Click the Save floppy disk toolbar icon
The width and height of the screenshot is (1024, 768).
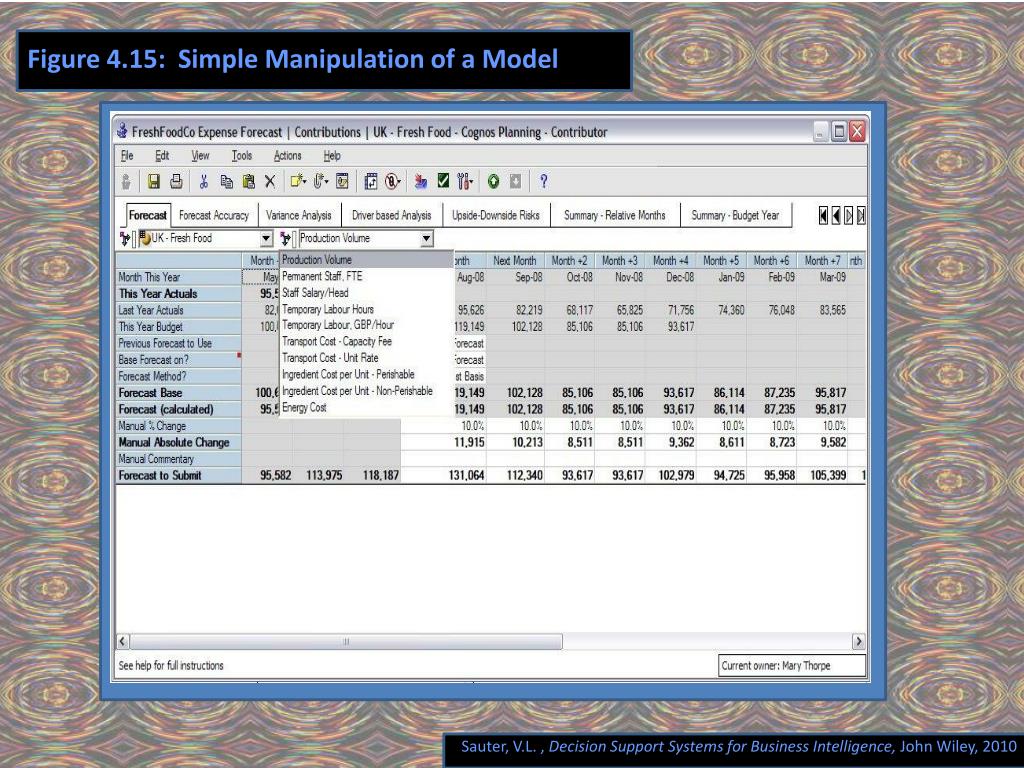click(x=154, y=182)
